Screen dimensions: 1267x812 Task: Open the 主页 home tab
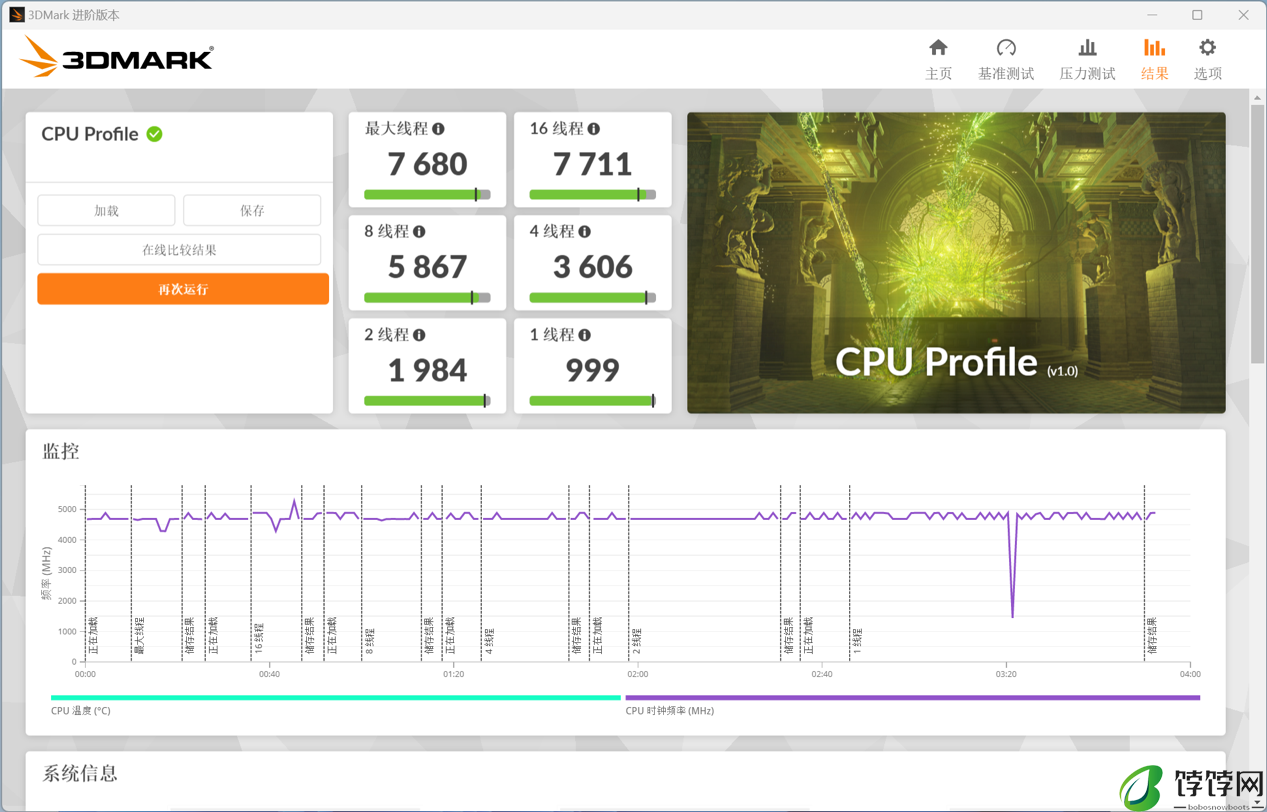pyautogui.click(x=938, y=60)
